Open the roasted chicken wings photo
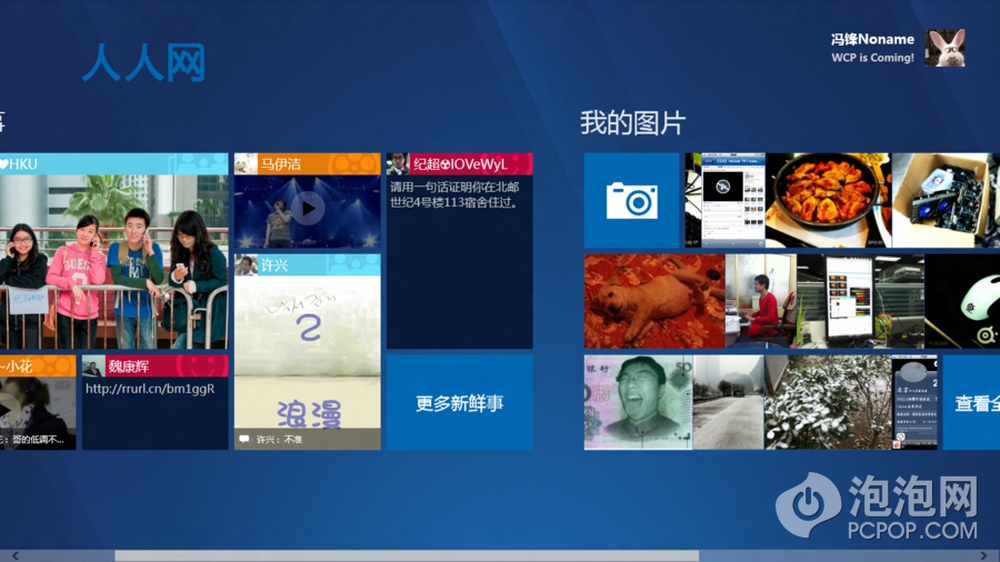Image resolution: width=1000 pixels, height=562 pixels. tap(828, 200)
